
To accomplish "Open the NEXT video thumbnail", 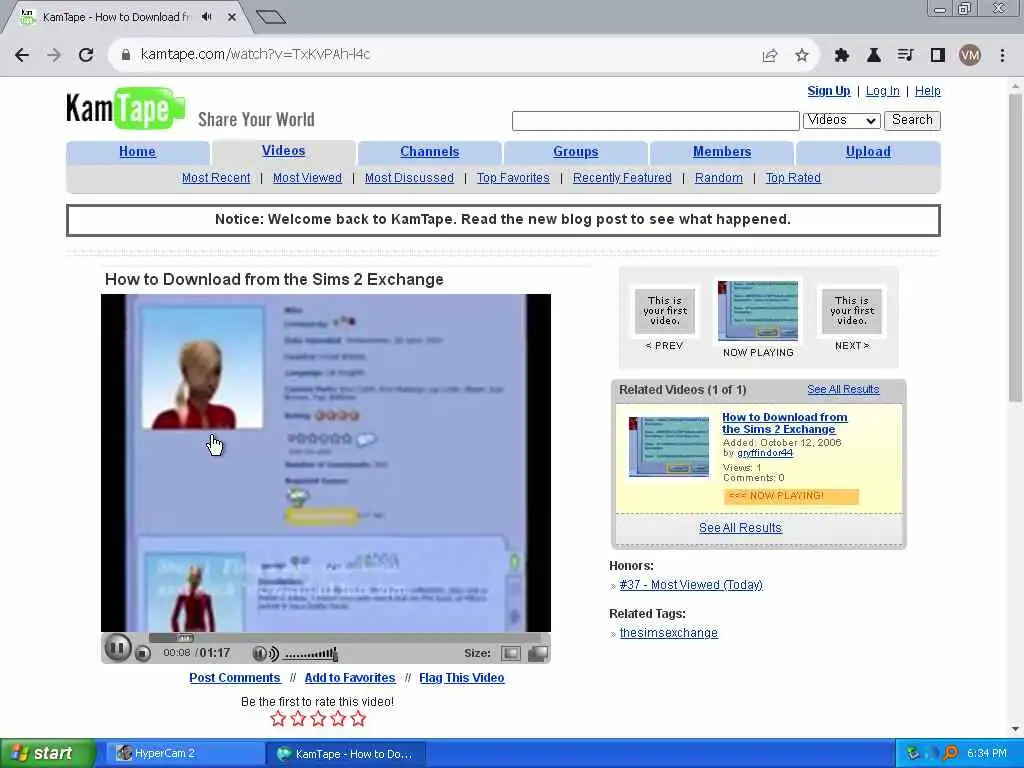I will click(x=852, y=311).
